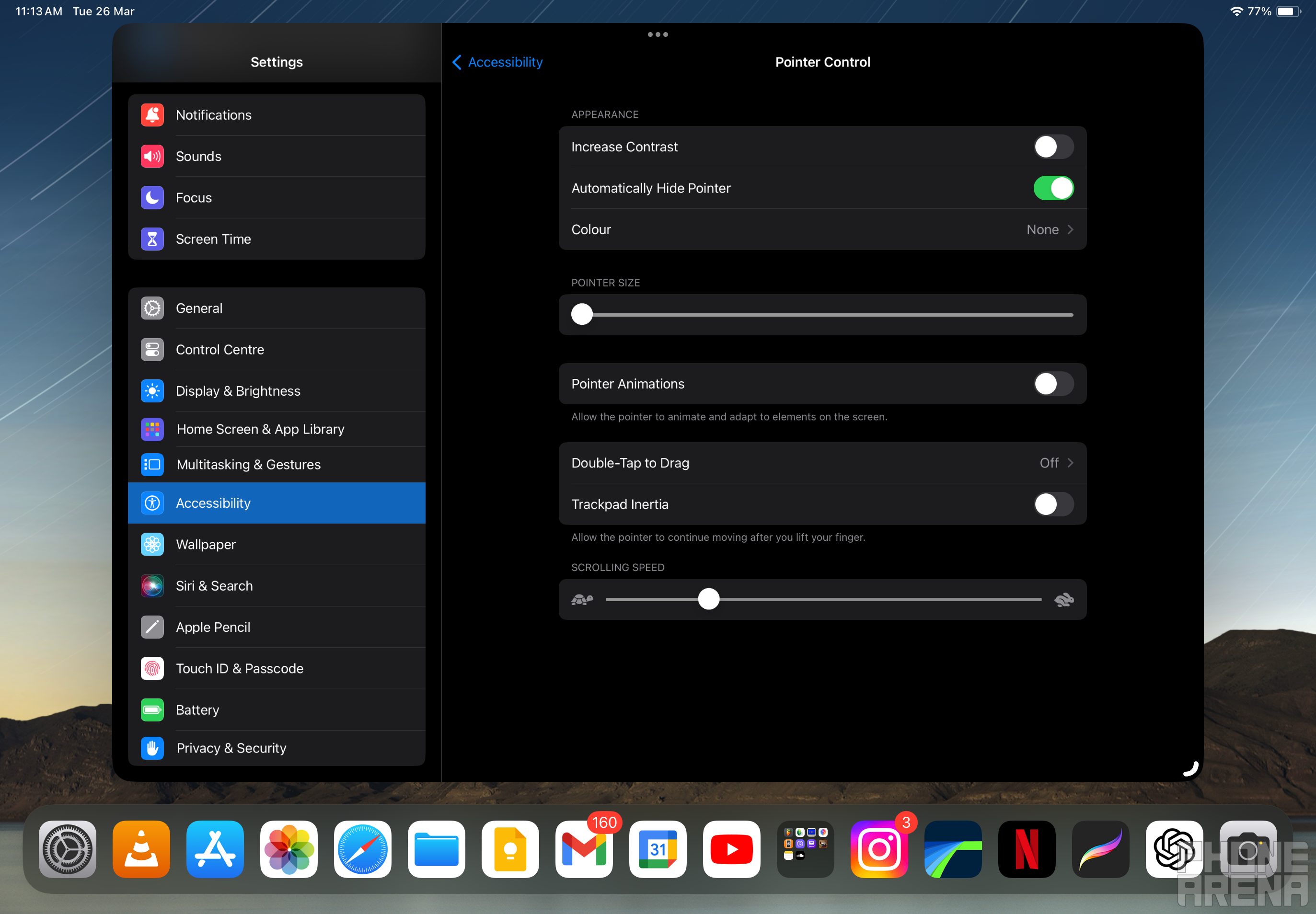Adjust the Pointer Size slider handle
The width and height of the screenshot is (1316, 914).
click(582, 314)
